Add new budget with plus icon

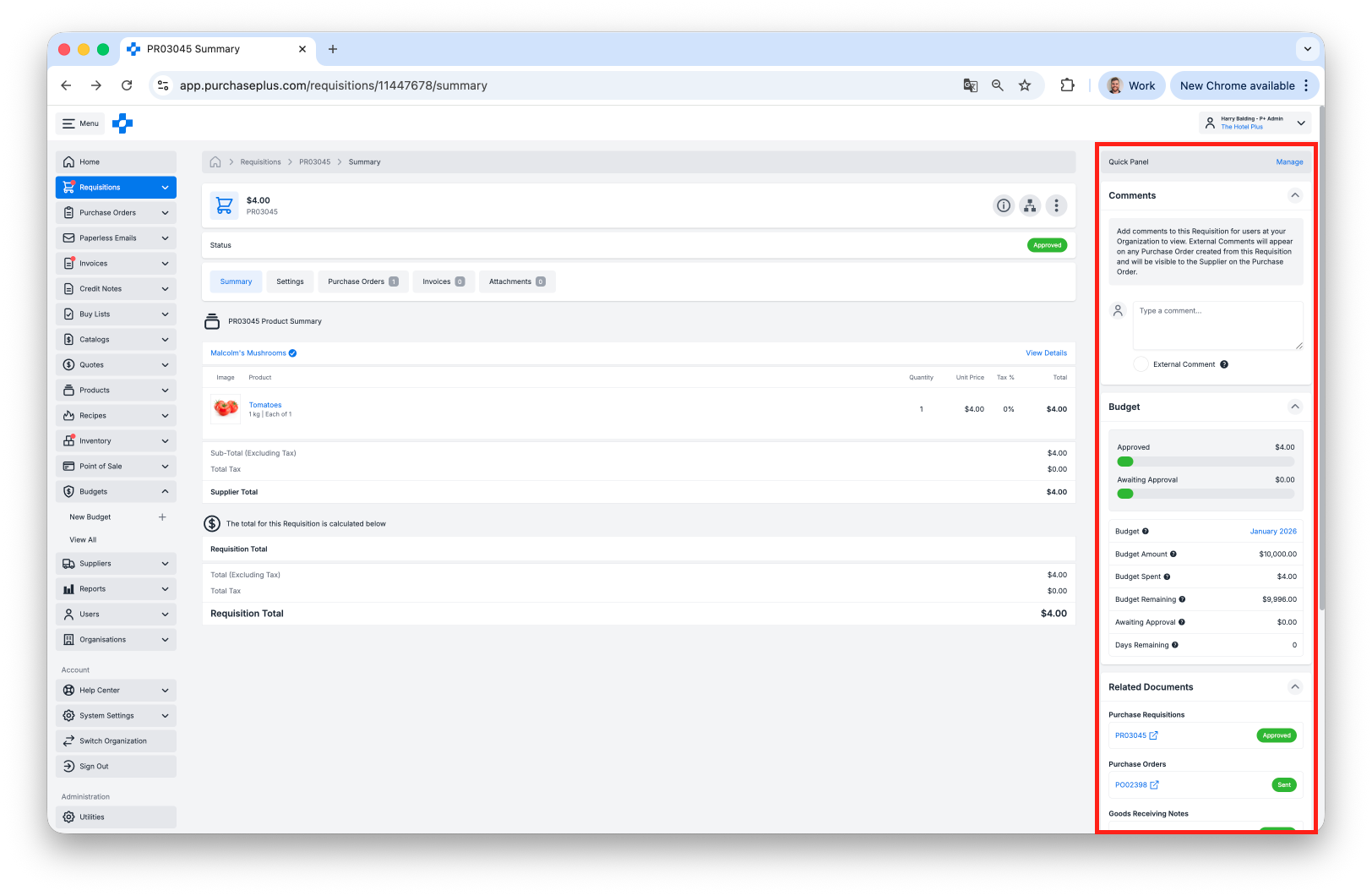pyautogui.click(x=162, y=517)
